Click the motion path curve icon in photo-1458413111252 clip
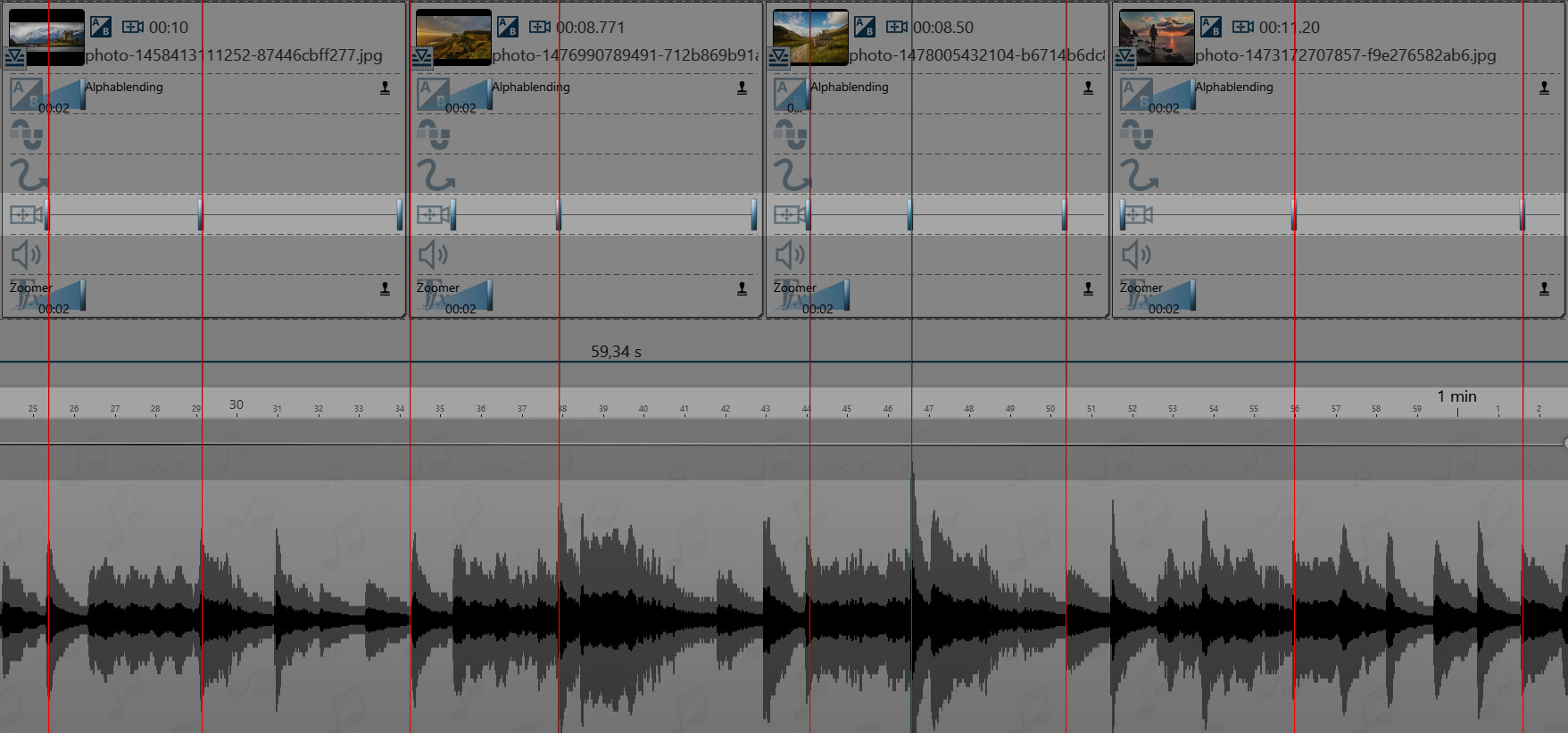This screenshot has height=733, width=1568. [29, 175]
